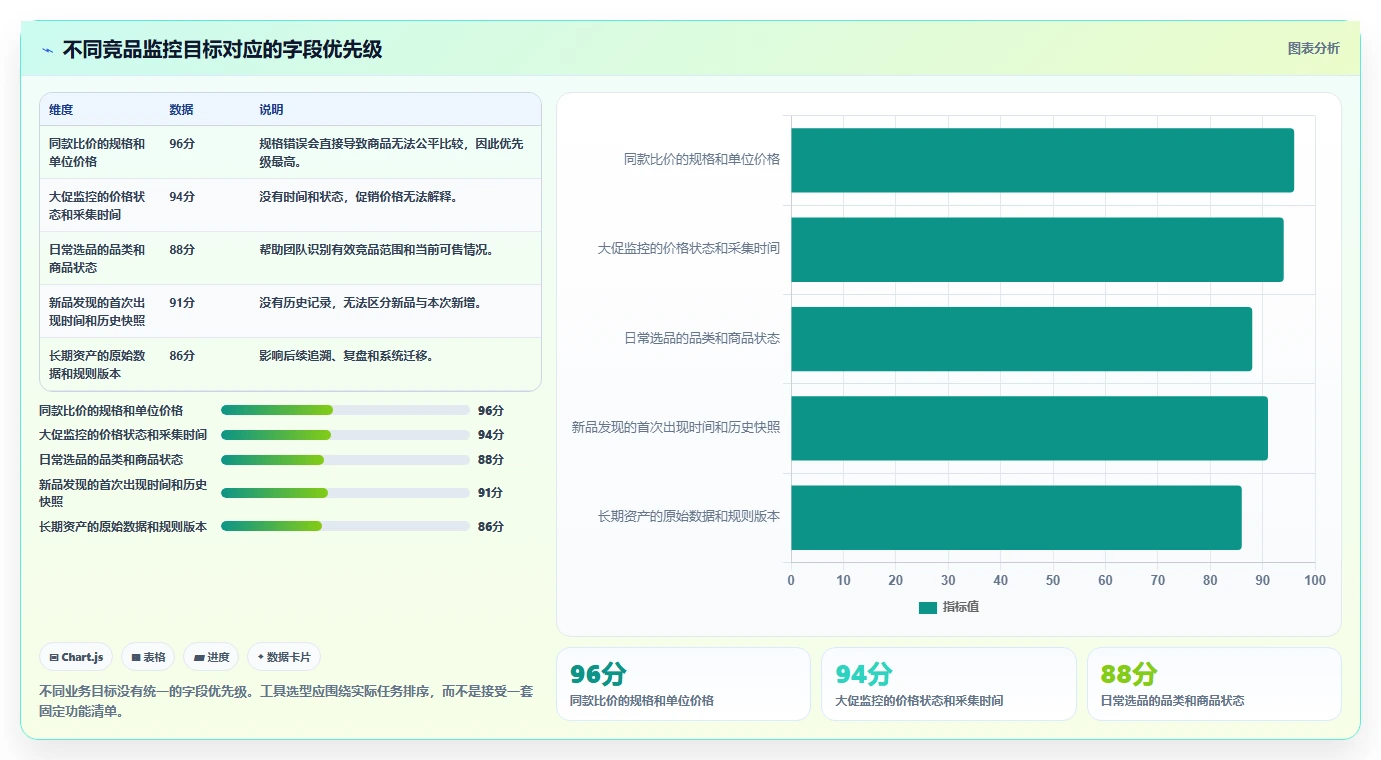Click the 88分 value in the table
Image resolution: width=1381 pixels, height=760 pixels.
[x=182, y=249]
